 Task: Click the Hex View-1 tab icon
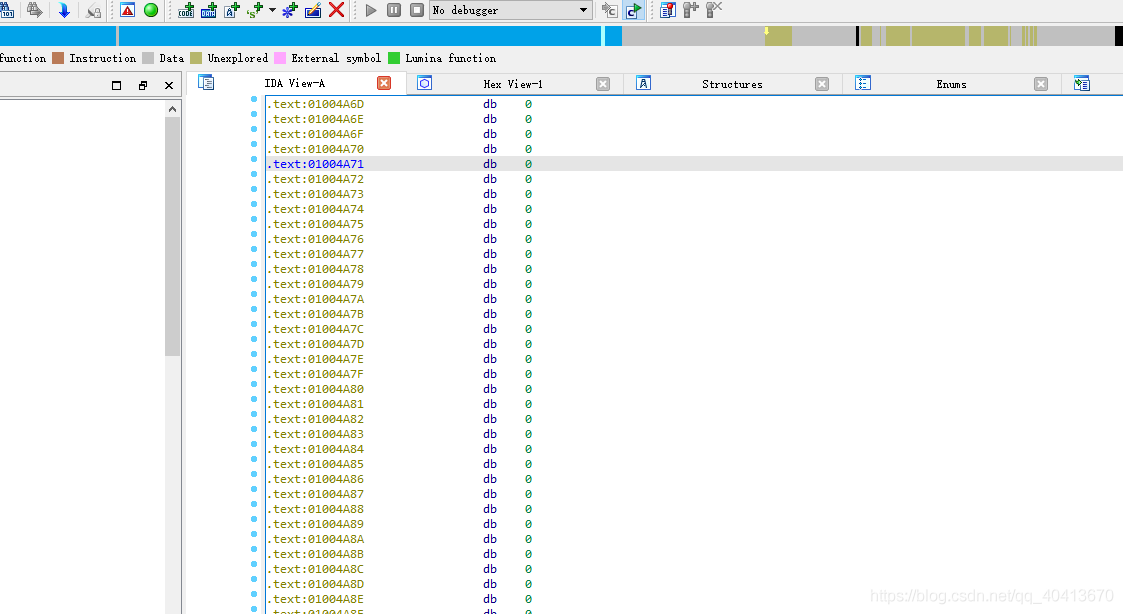click(x=425, y=83)
